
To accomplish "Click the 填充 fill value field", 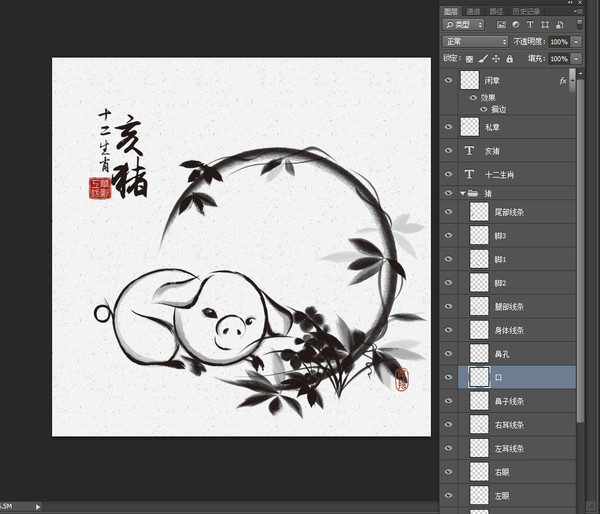I will [559, 59].
